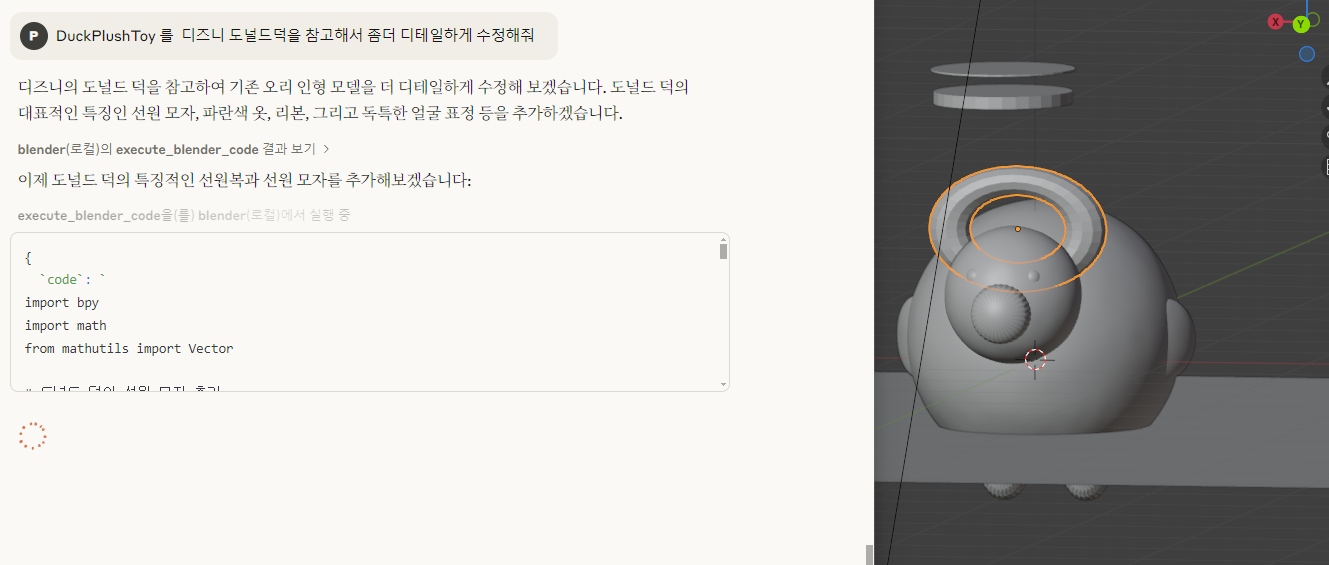Click the green Y axis gizmo ball
Viewport: 1329px width, 565px height.
coord(1301,24)
